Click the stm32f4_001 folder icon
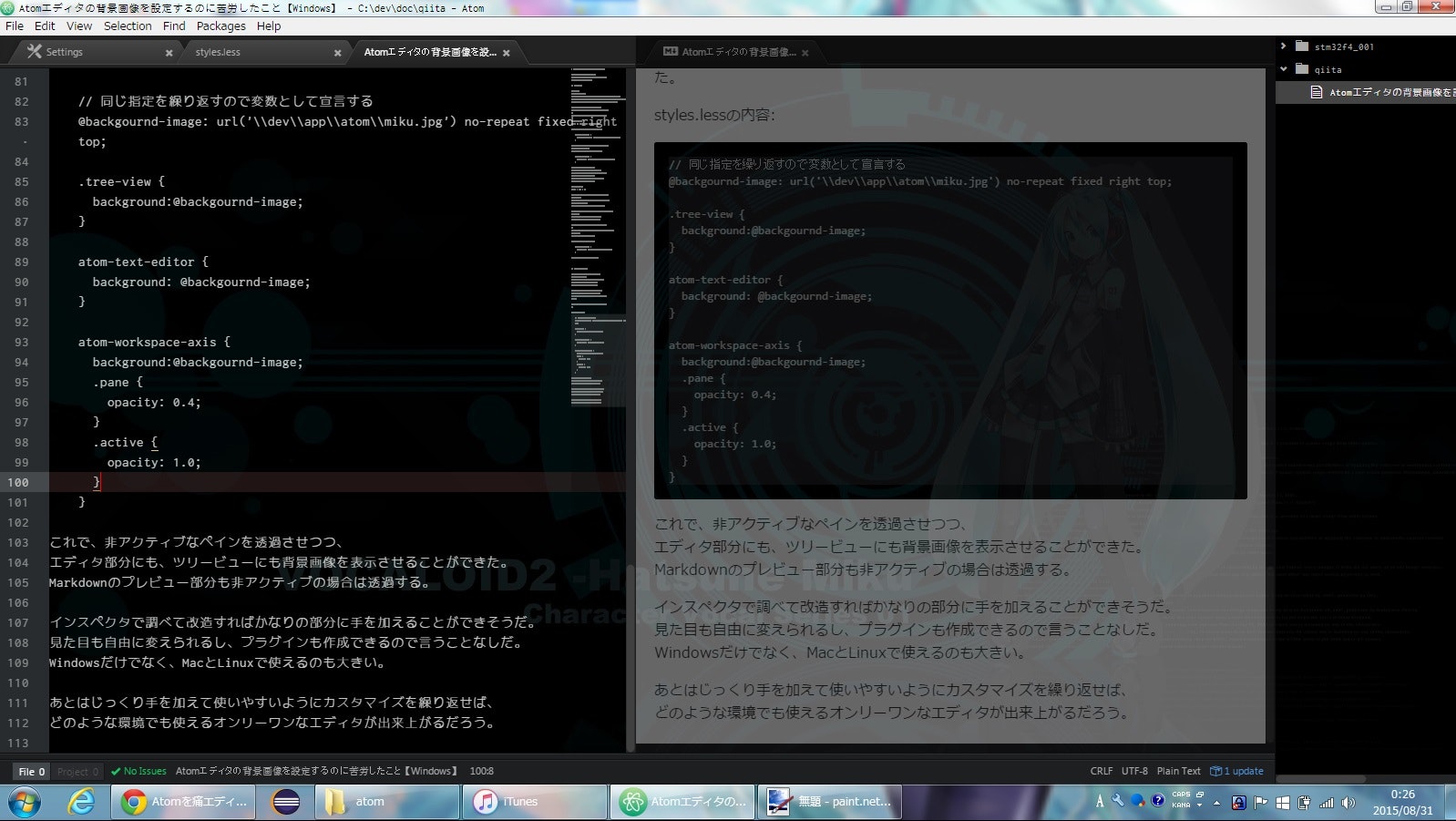This screenshot has width=1456, height=821. (1302, 46)
